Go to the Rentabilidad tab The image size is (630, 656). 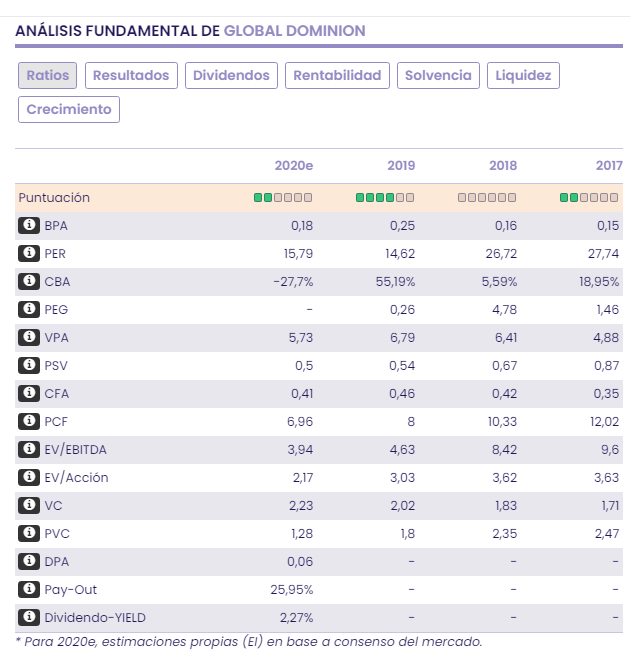coord(337,75)
